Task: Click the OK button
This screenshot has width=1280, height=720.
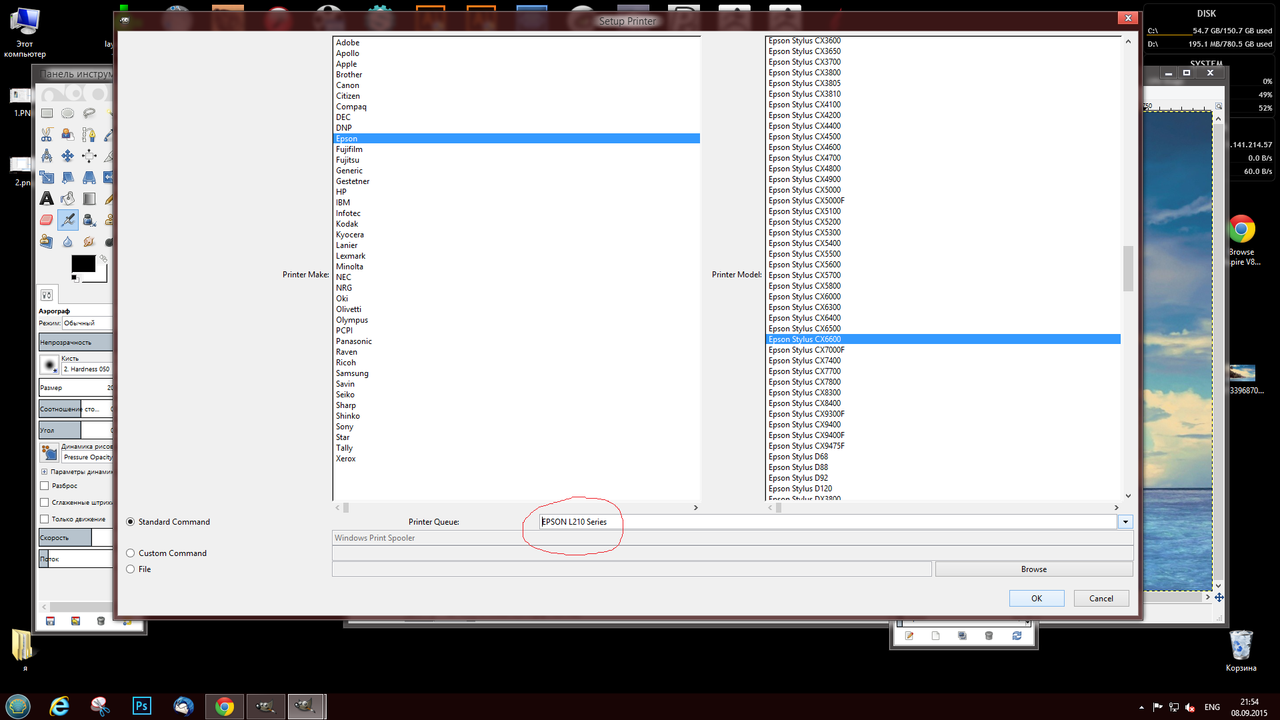Action: [1036, 598]
